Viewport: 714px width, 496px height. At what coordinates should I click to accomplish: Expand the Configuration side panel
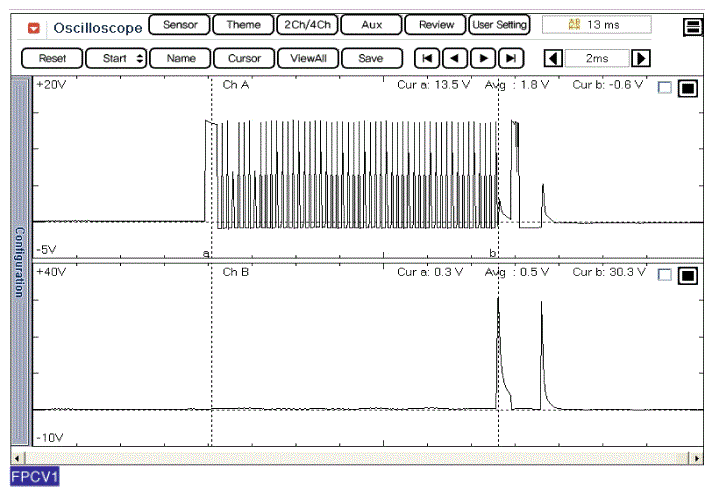pyautogui.click(x=18, y=262)
